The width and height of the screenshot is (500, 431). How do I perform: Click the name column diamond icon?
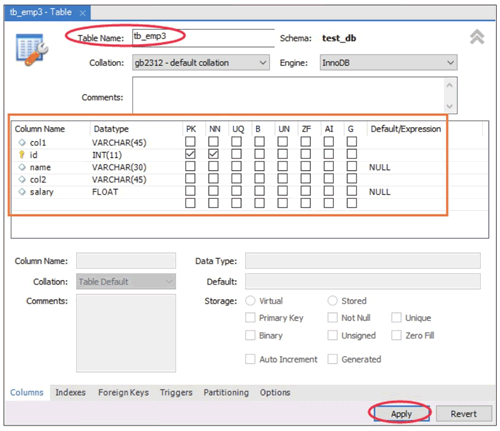[22, 167]
